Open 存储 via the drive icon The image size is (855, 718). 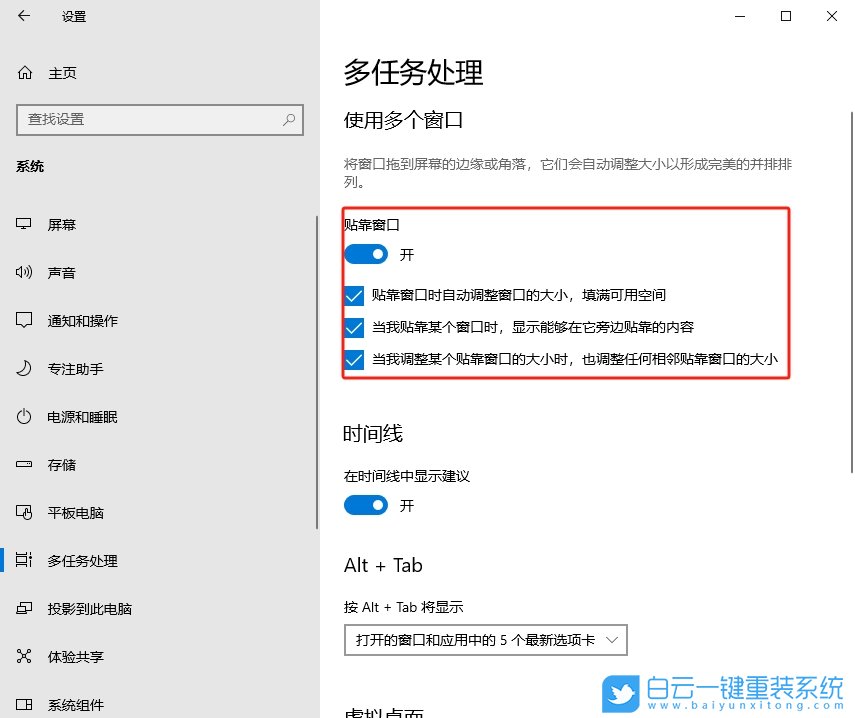tap(24, 464)
